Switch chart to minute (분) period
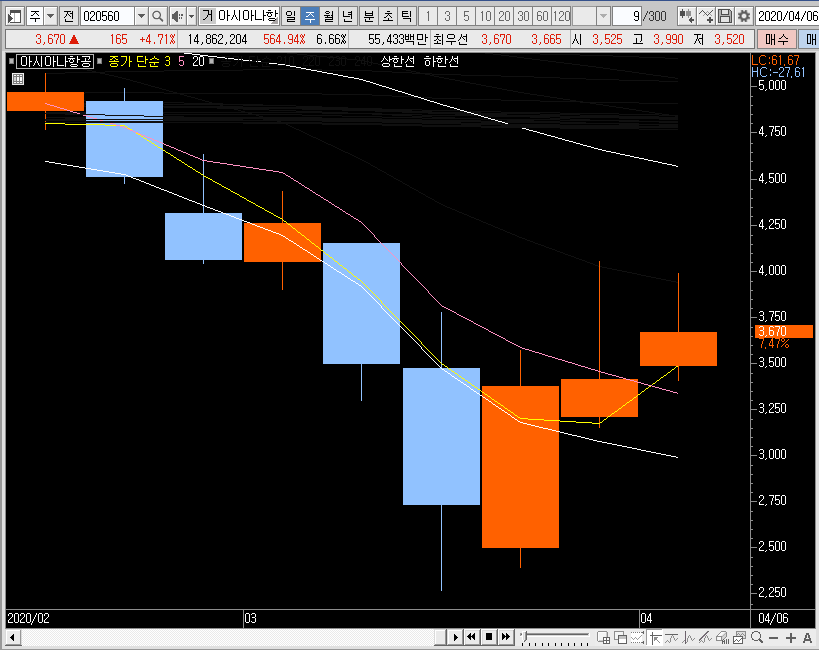The width and height of the screenshot is (819, 650). point(369,17)
